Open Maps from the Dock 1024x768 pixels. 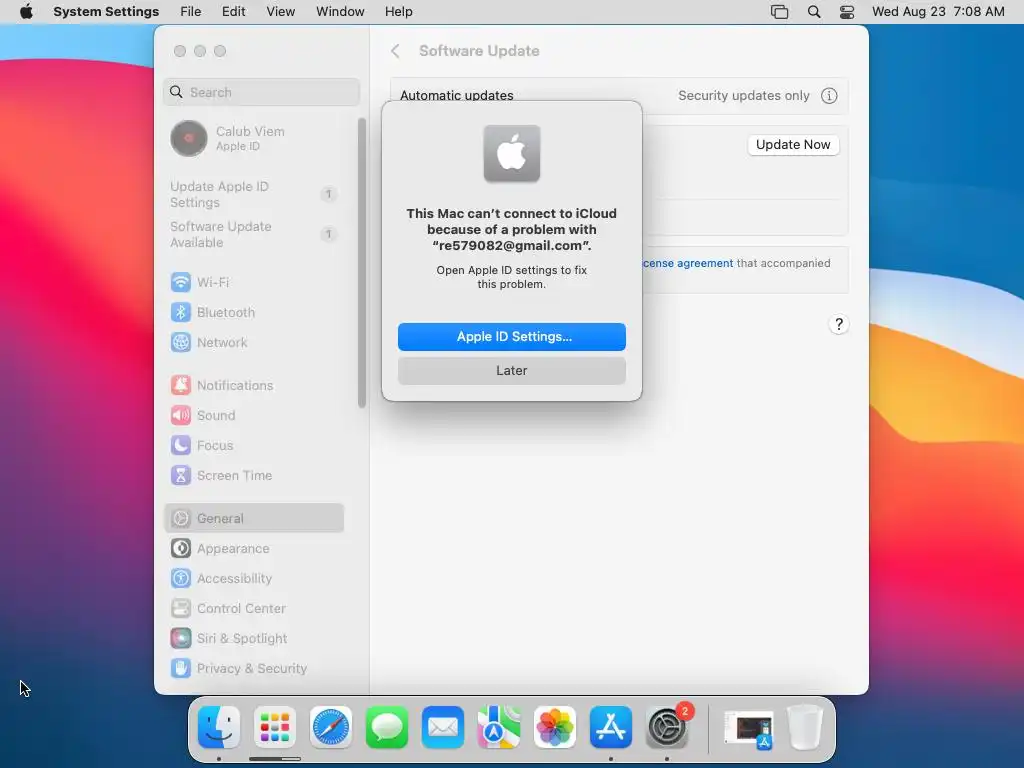click(499, 727)
